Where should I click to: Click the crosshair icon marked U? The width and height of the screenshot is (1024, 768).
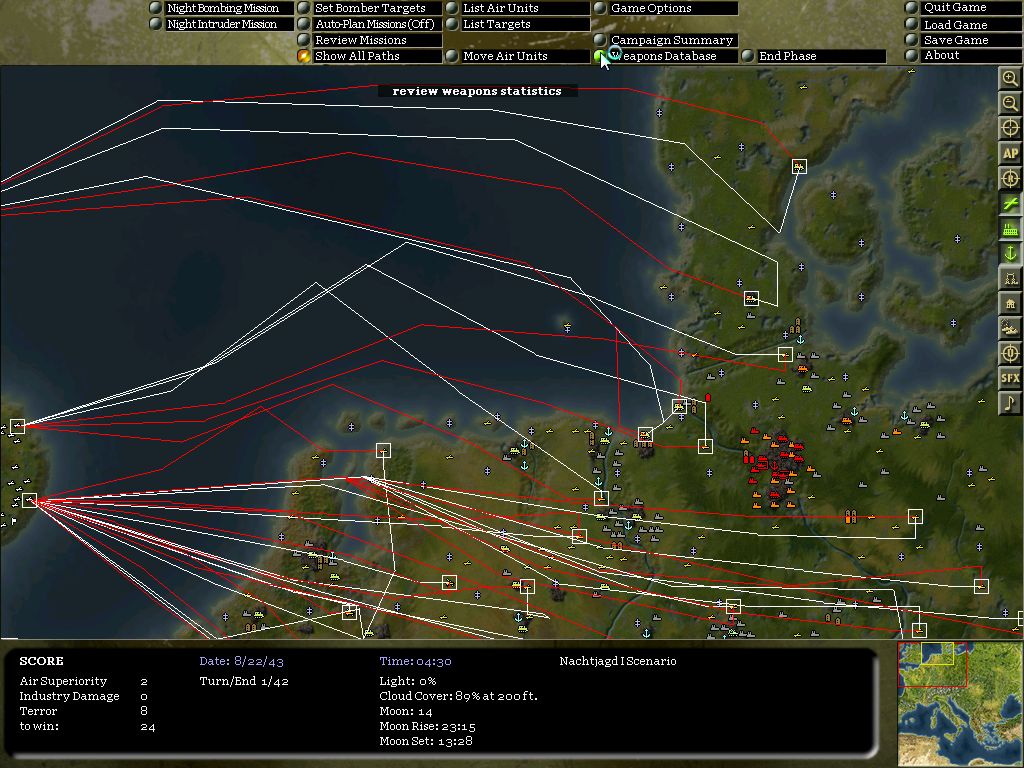coord(1010,353)
